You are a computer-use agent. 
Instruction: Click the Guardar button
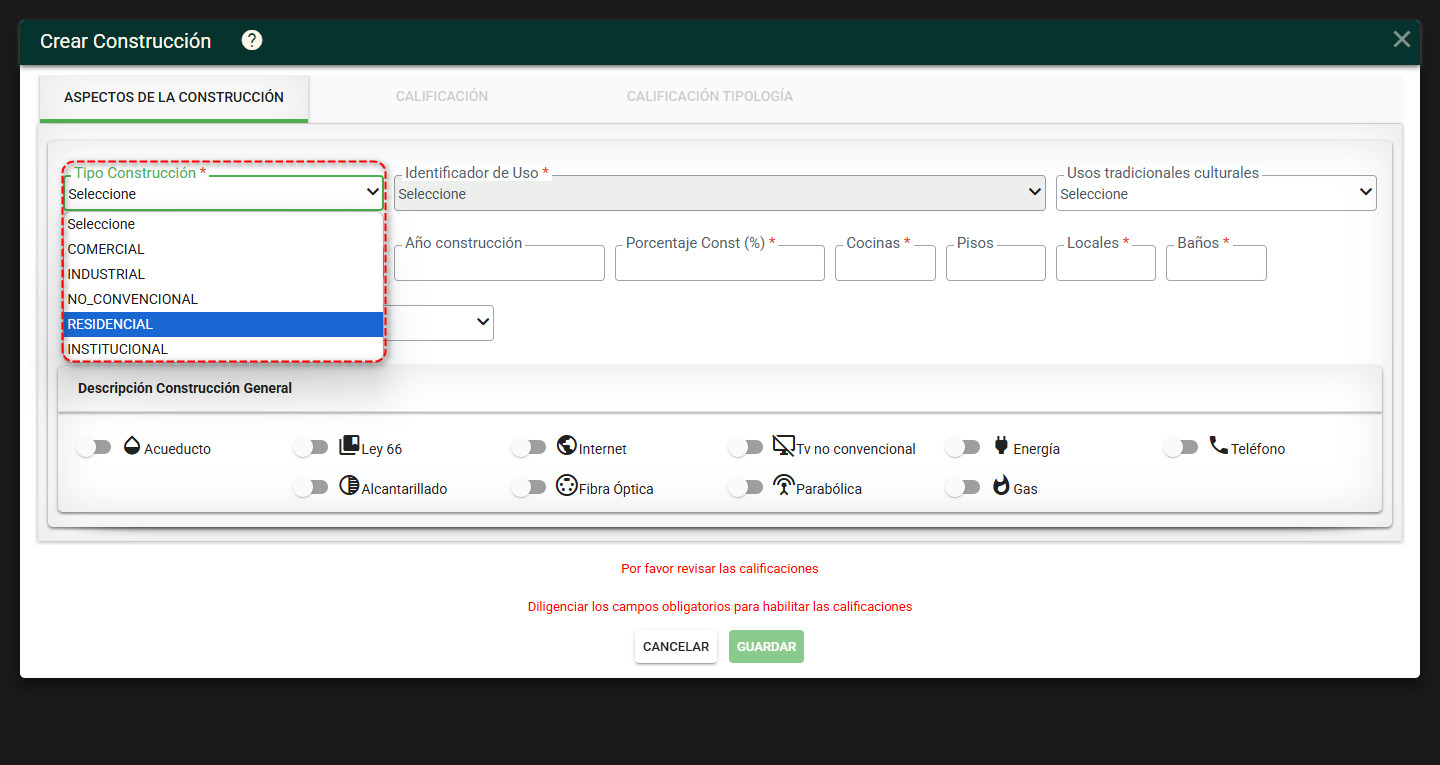766,647
